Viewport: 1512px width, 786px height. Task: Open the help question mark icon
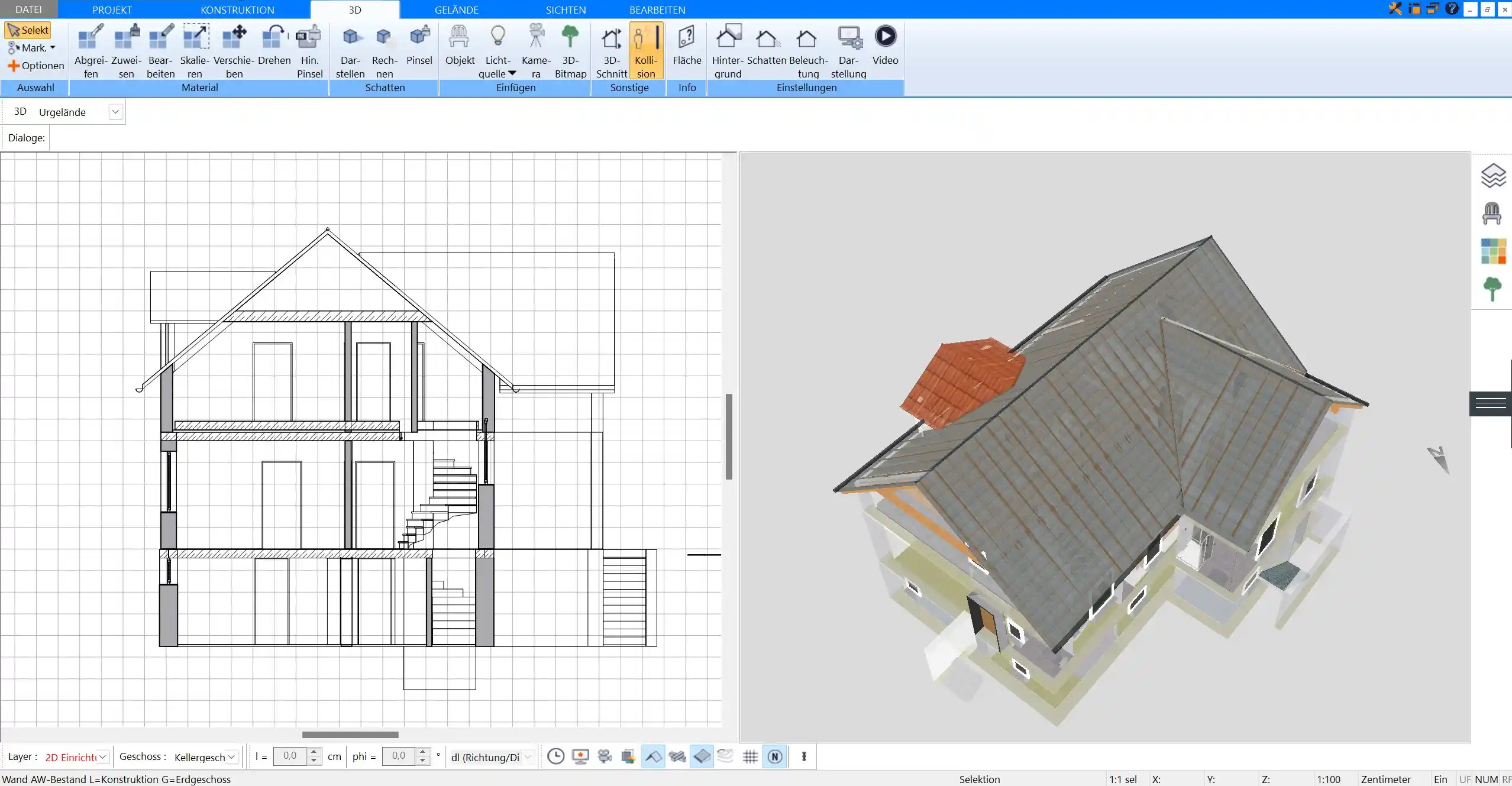tap(1452, 8)
